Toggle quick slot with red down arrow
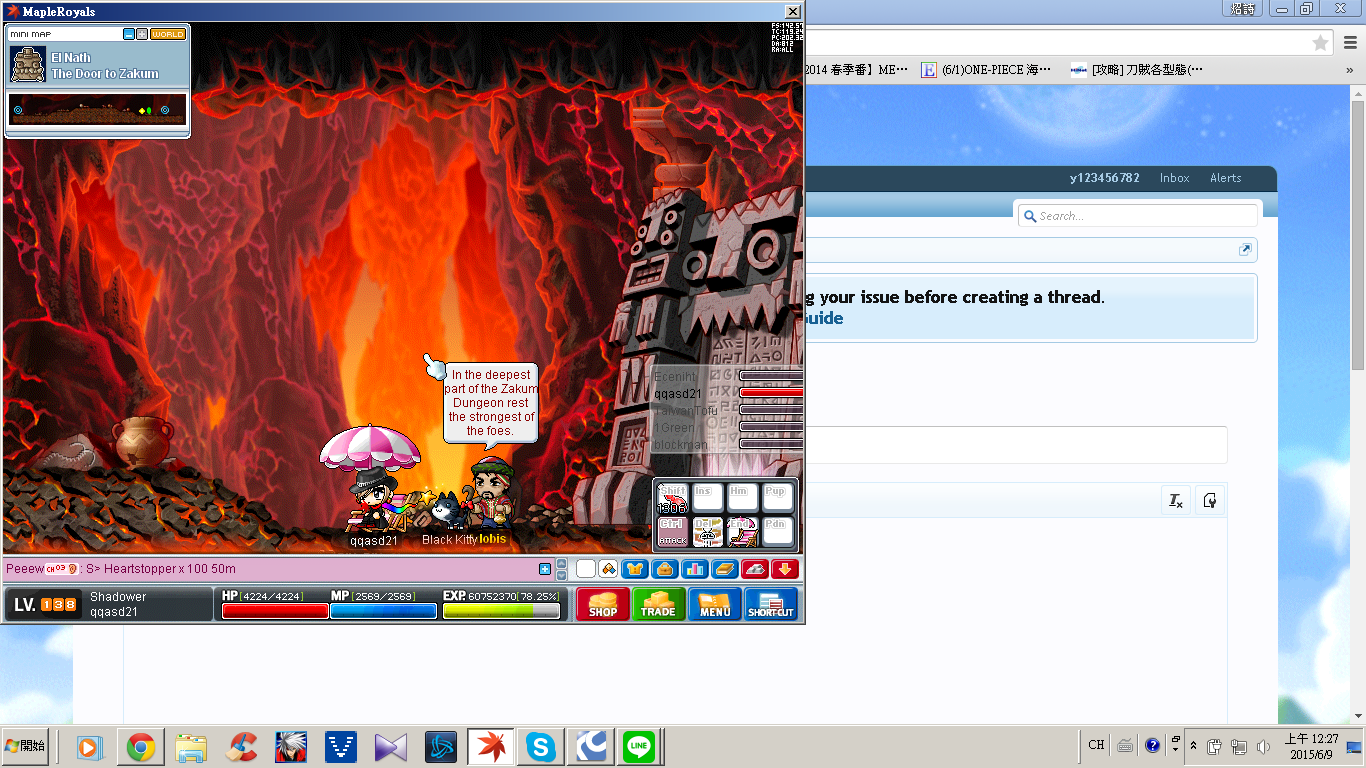This screenshot has width=1366, height=768. (x=785, y=569)
